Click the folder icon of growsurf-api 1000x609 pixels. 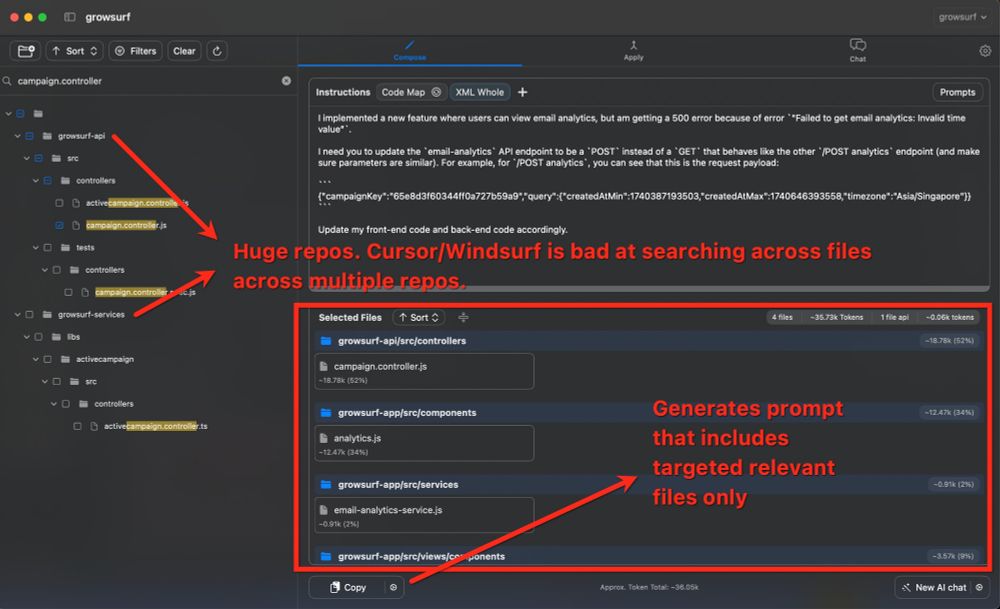[47, 136]
